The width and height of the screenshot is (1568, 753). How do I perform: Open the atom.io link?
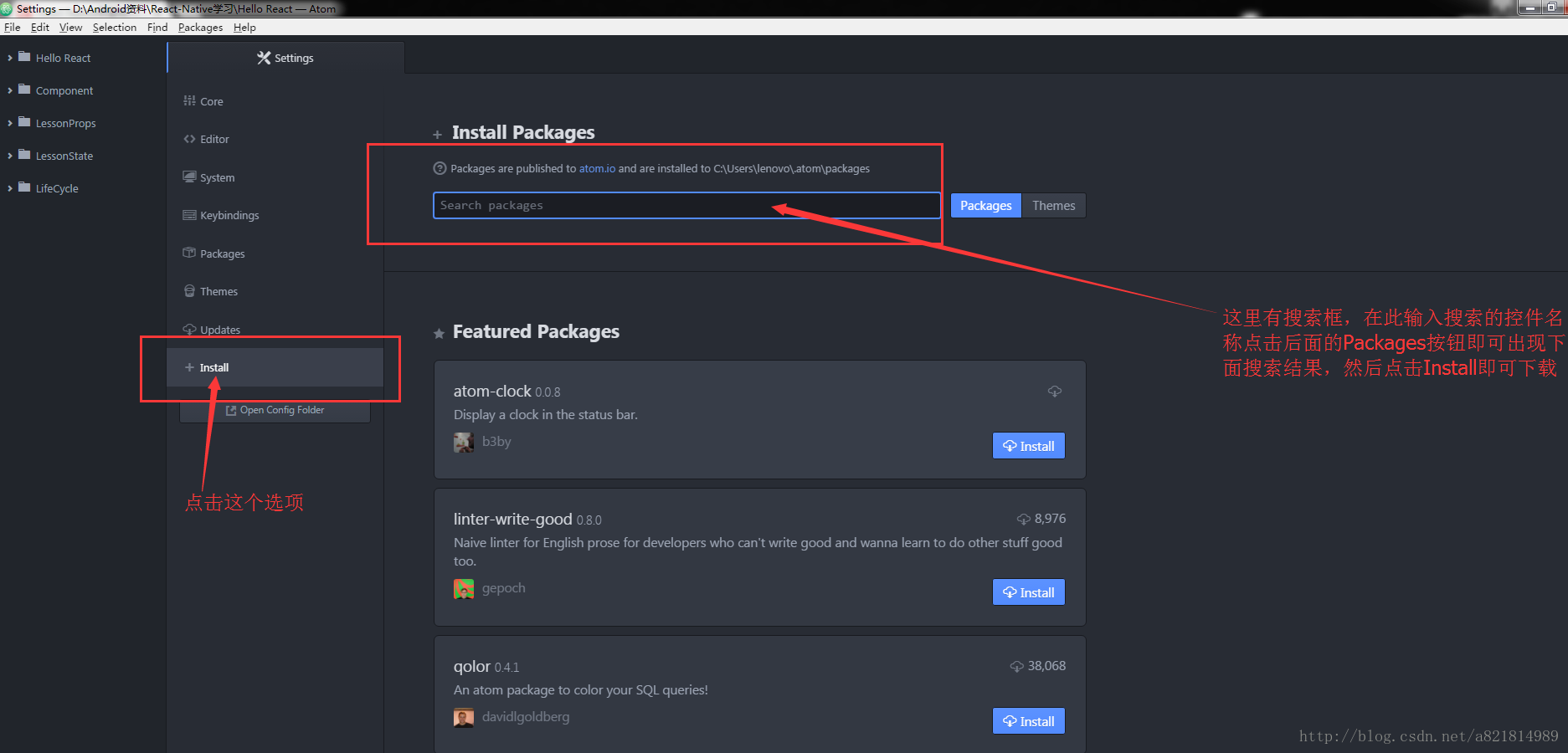597,168
